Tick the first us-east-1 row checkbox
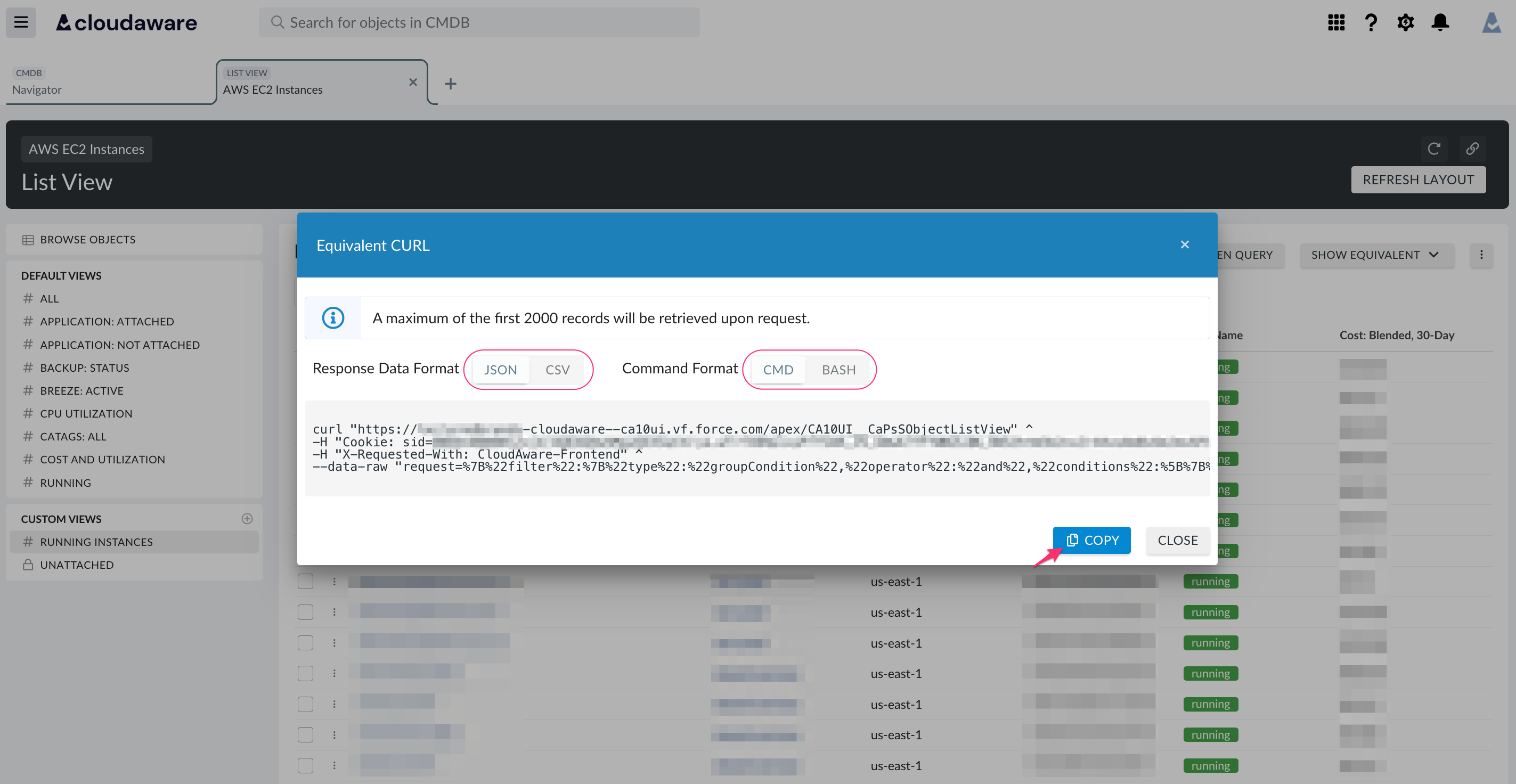The width and height of the screenshot is (1516, 784). pyautogui.click(x=305, y=582)
